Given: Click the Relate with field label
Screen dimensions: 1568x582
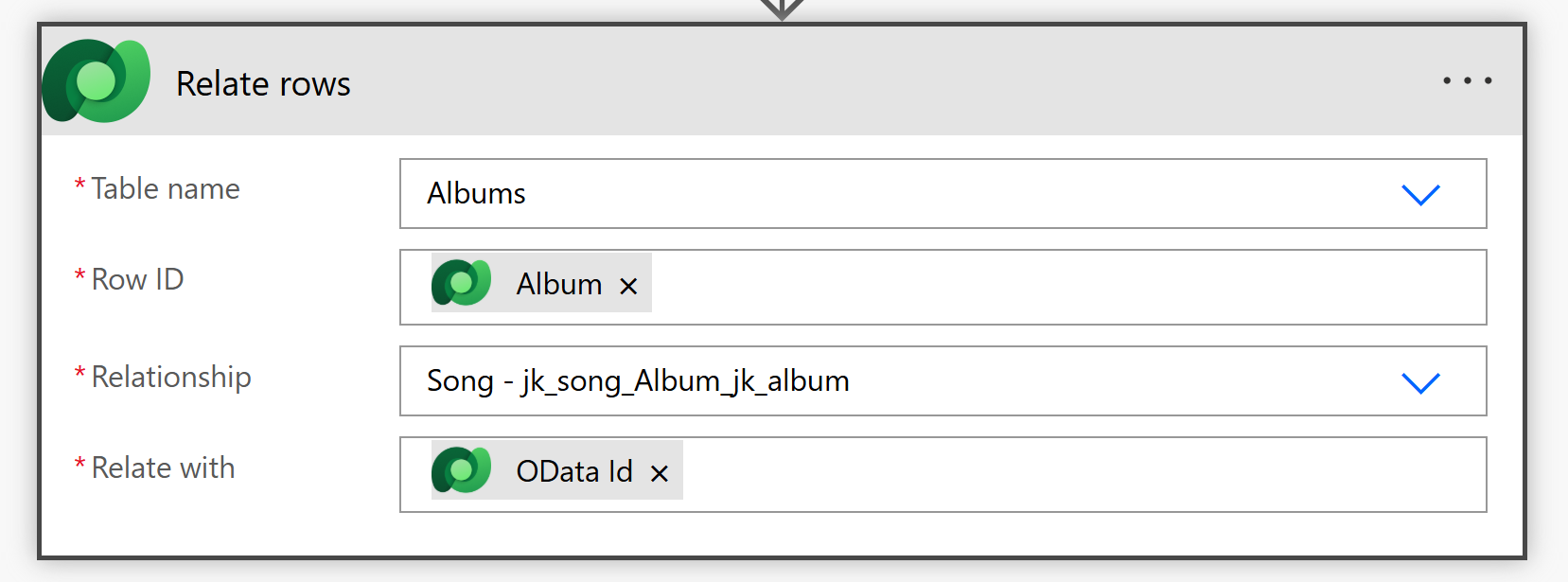Looking at the screenshot, I should click(x=163, y=468).
